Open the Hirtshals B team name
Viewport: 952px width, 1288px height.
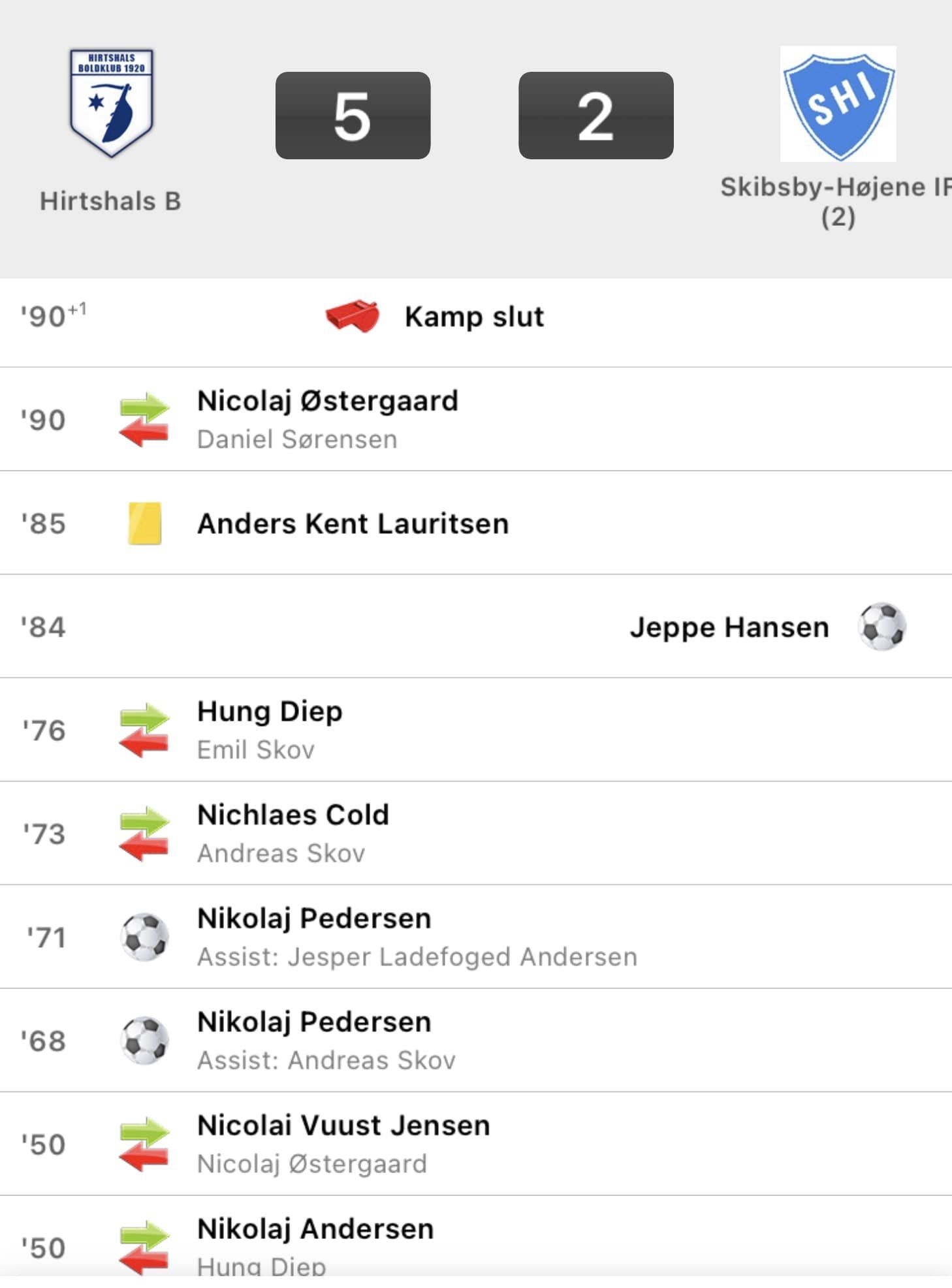[x=110, y=201]
